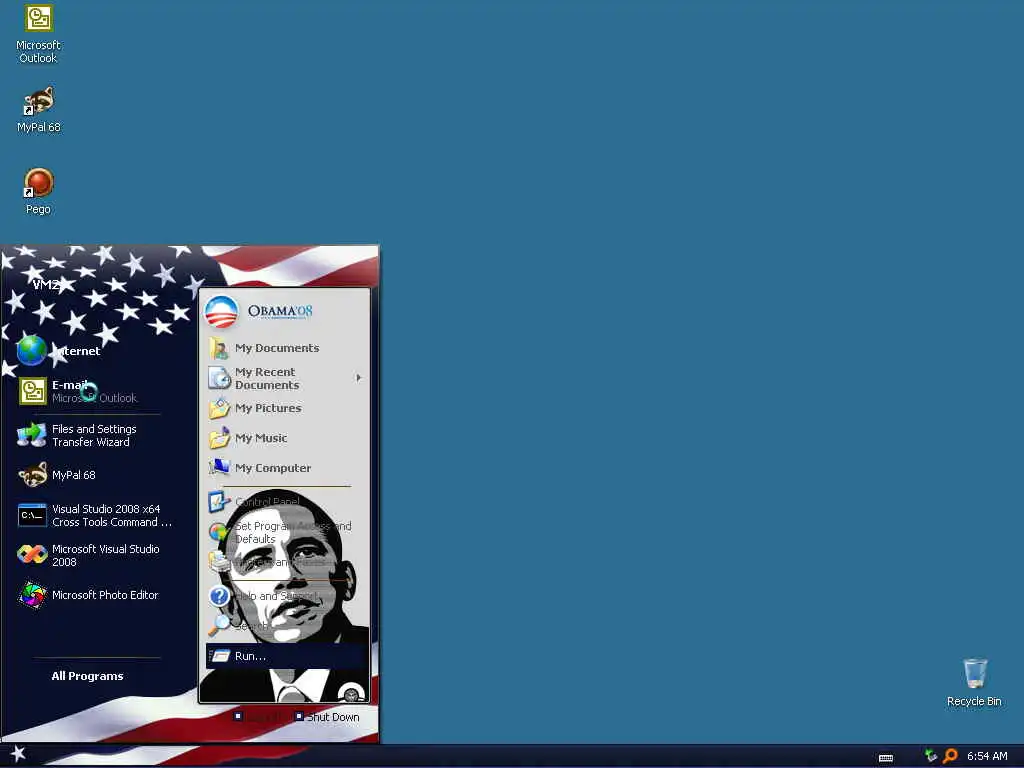Click the Shut Down button
The width and height of the screenshot is (1024, 768).
[x=327, y=716]
